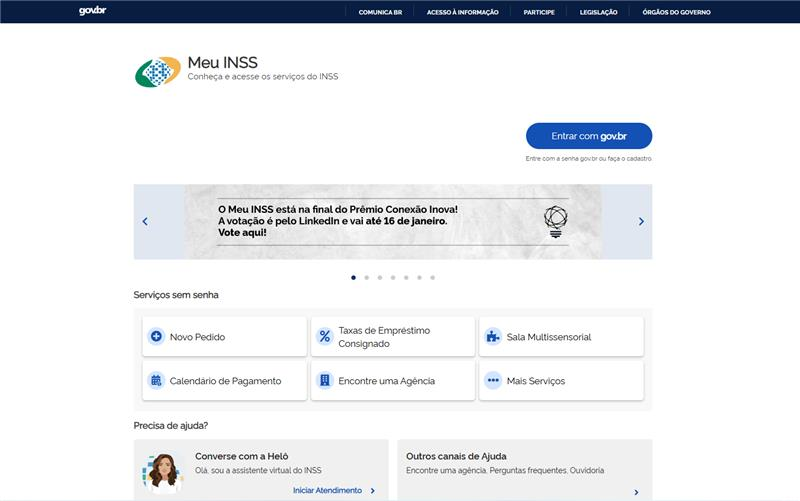Click the calendar icon for Calendário de Pagamento

pyautogui.click(x=156, y=380)
